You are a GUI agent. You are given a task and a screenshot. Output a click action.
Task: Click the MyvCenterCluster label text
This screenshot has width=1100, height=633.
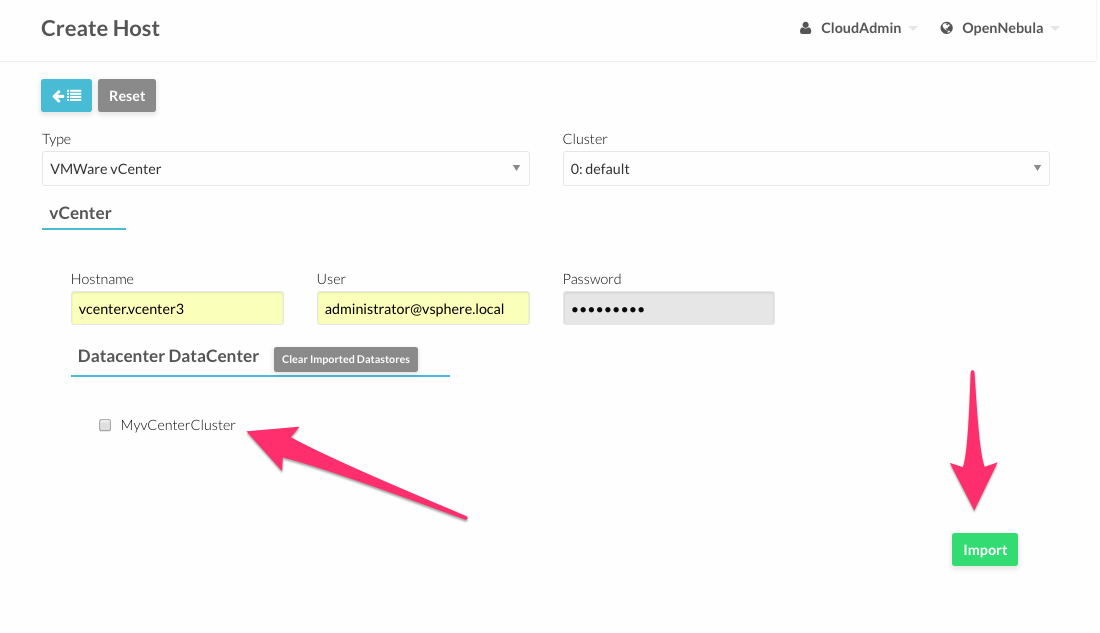[178, 425]
